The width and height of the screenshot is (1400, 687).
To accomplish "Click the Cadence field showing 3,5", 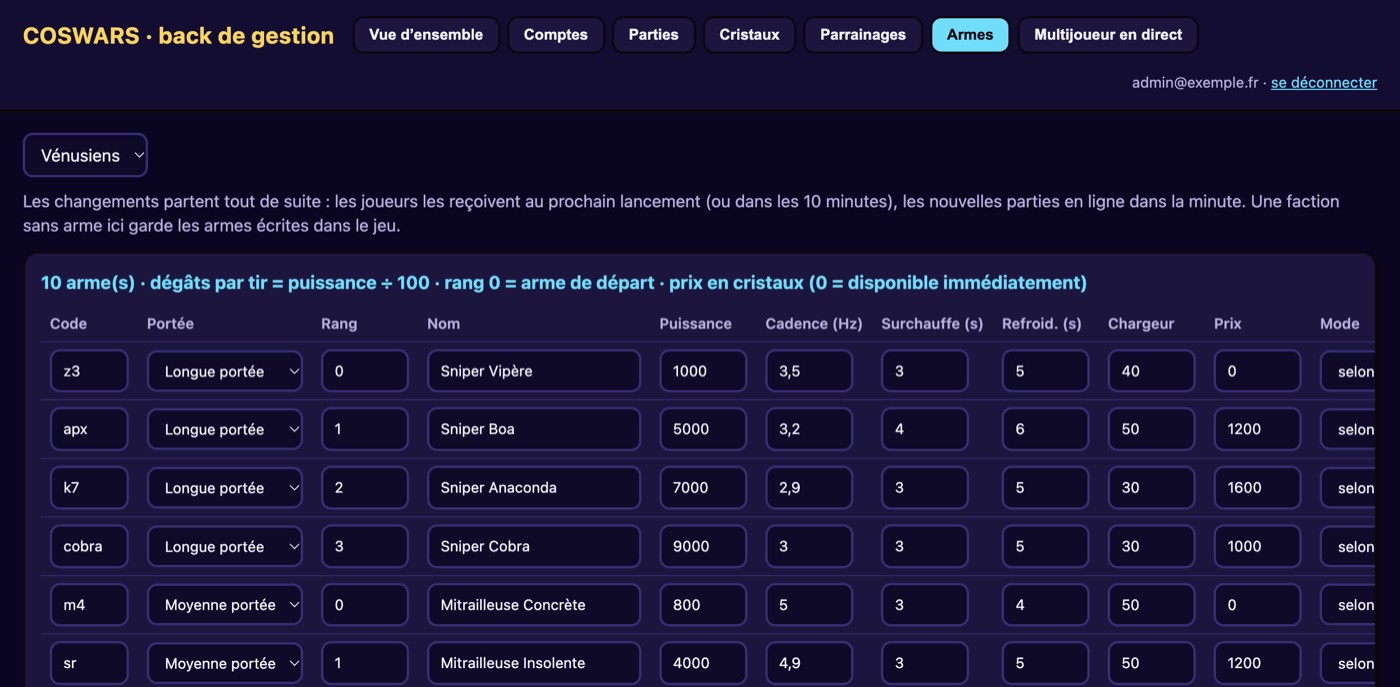I will pyautogui.click(x=809, y=371).
